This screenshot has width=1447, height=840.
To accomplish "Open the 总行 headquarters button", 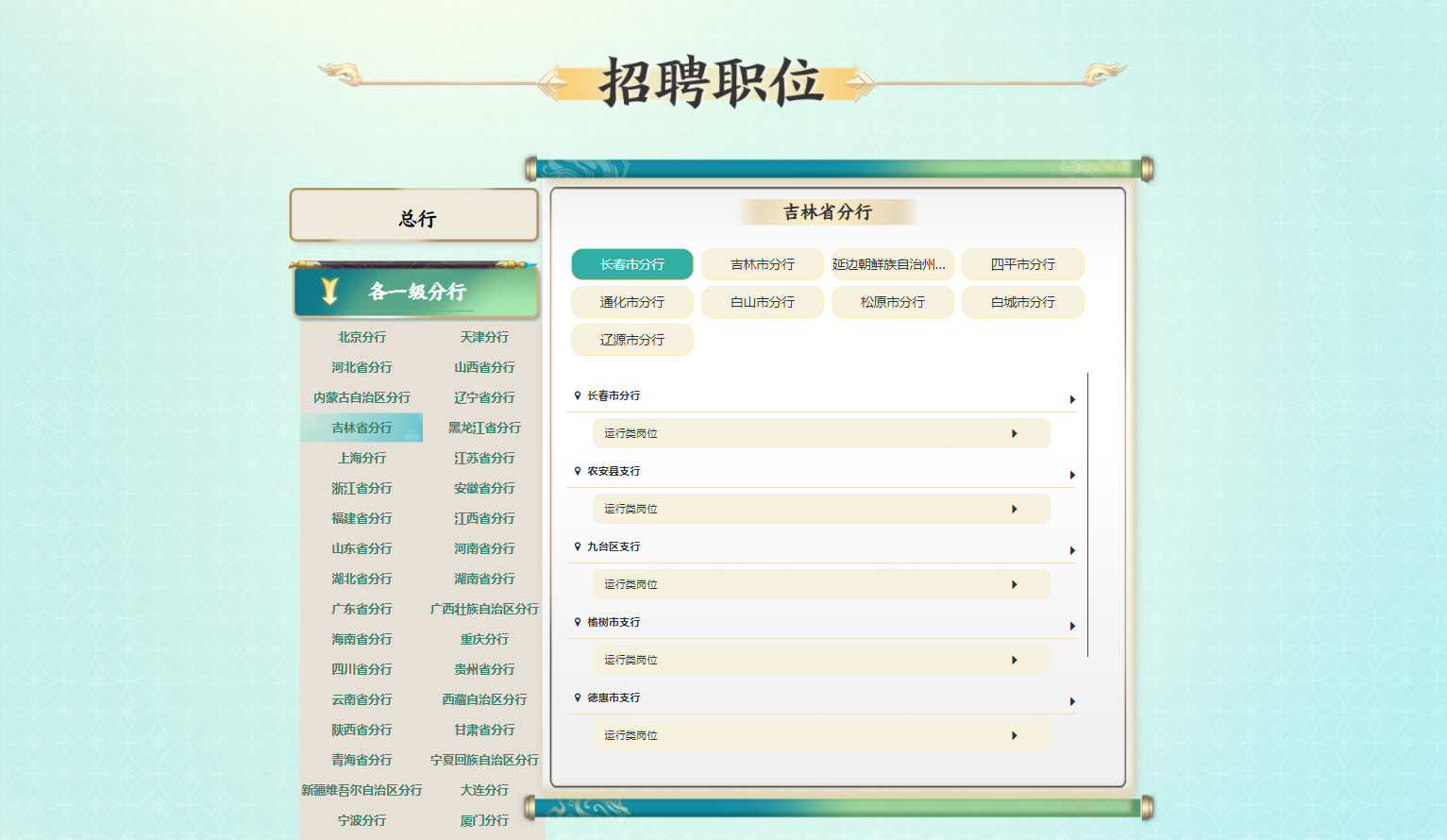I will tap(414, 215).
